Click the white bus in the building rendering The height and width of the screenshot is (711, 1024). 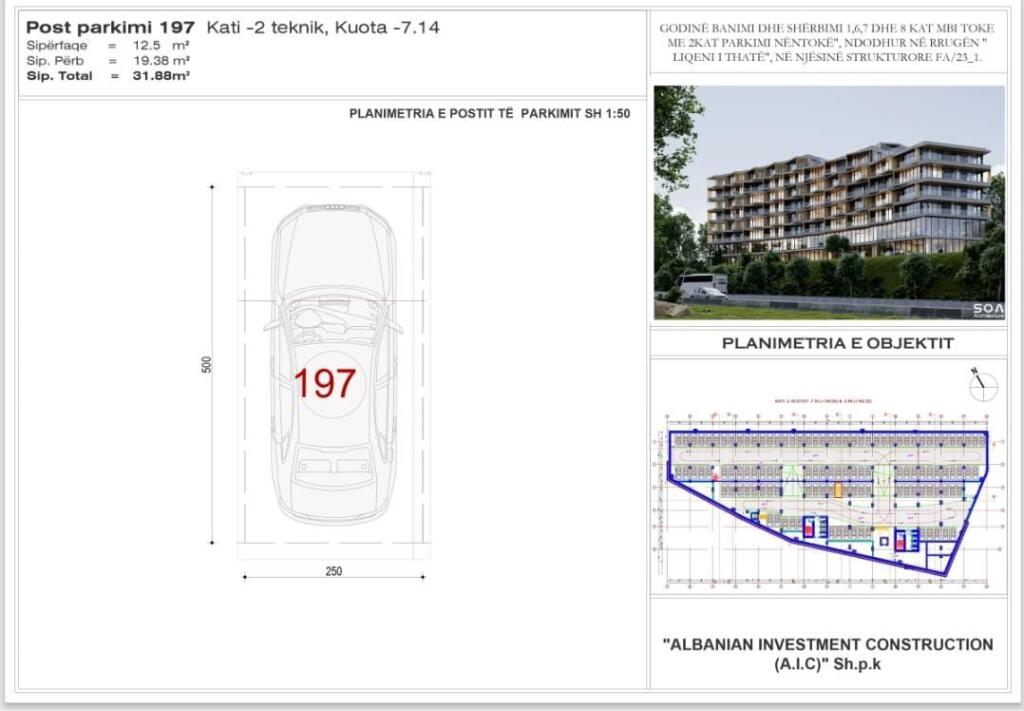point(703,287)
